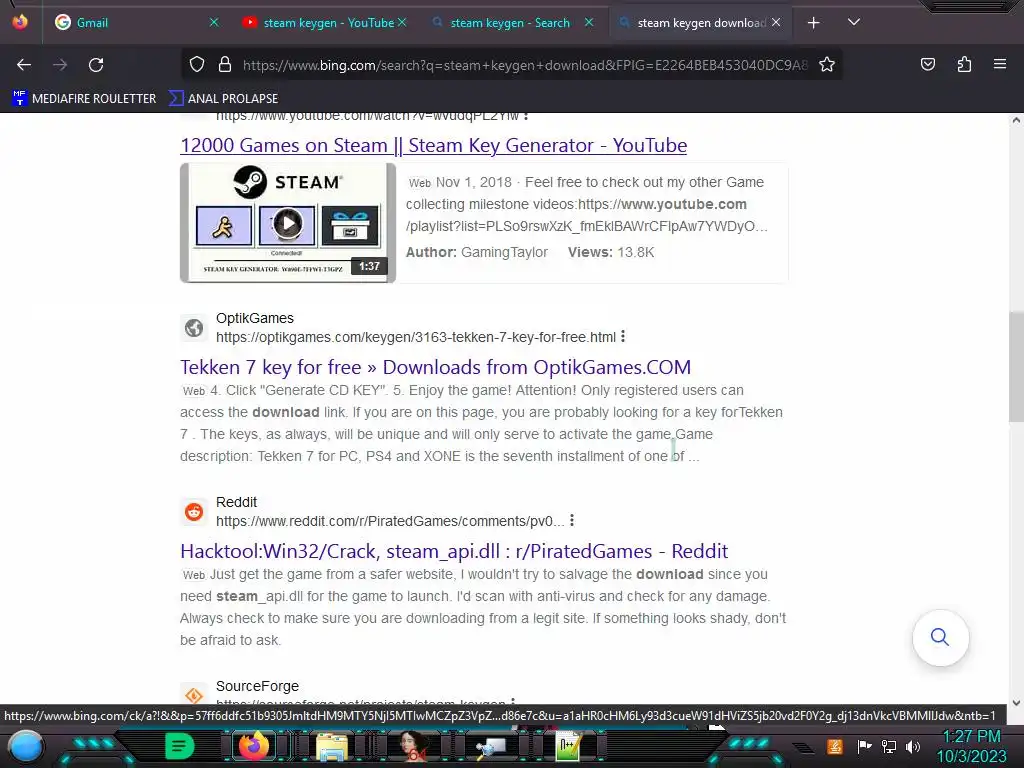1024x768 pixels.
Task: Open MEDIAFIRE ROULETTER bookmark
Action: tap(84, 99)
